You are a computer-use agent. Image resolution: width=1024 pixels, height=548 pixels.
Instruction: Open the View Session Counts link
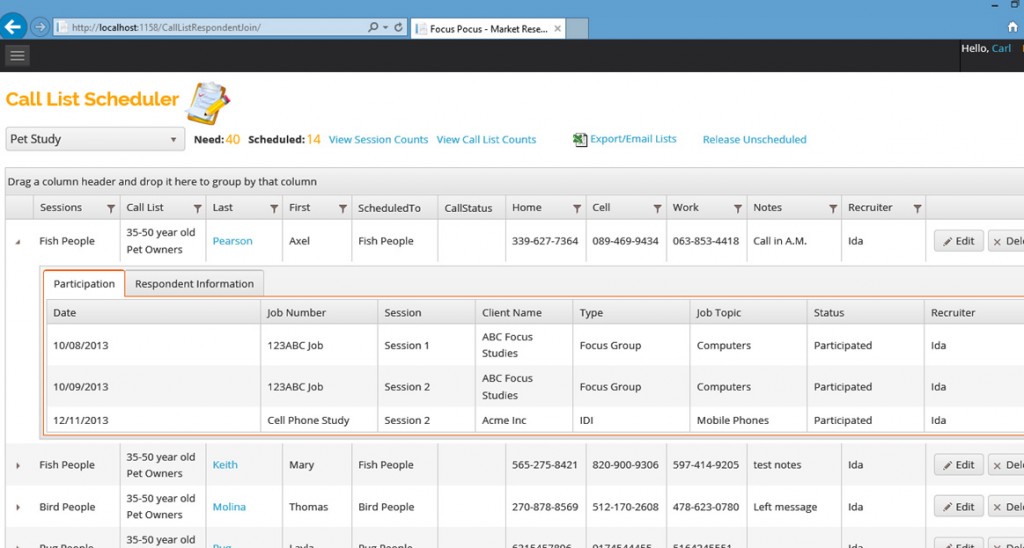click(378, 140)
